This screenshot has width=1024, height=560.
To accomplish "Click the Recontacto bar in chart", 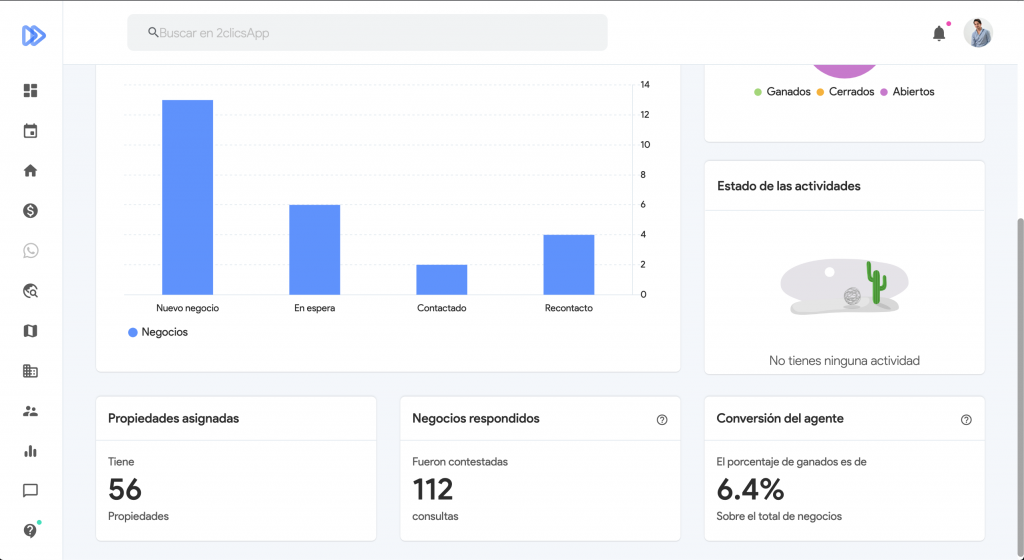I will pos(569,265).
